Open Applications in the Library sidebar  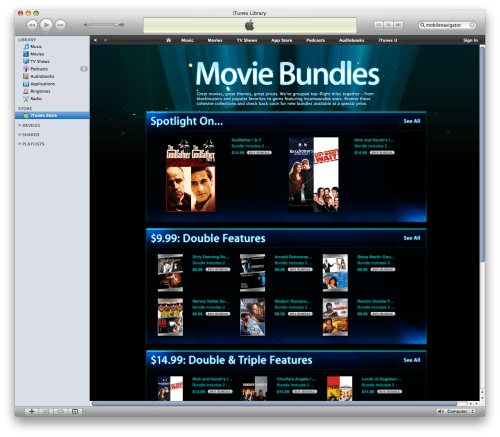coord(43,84)
